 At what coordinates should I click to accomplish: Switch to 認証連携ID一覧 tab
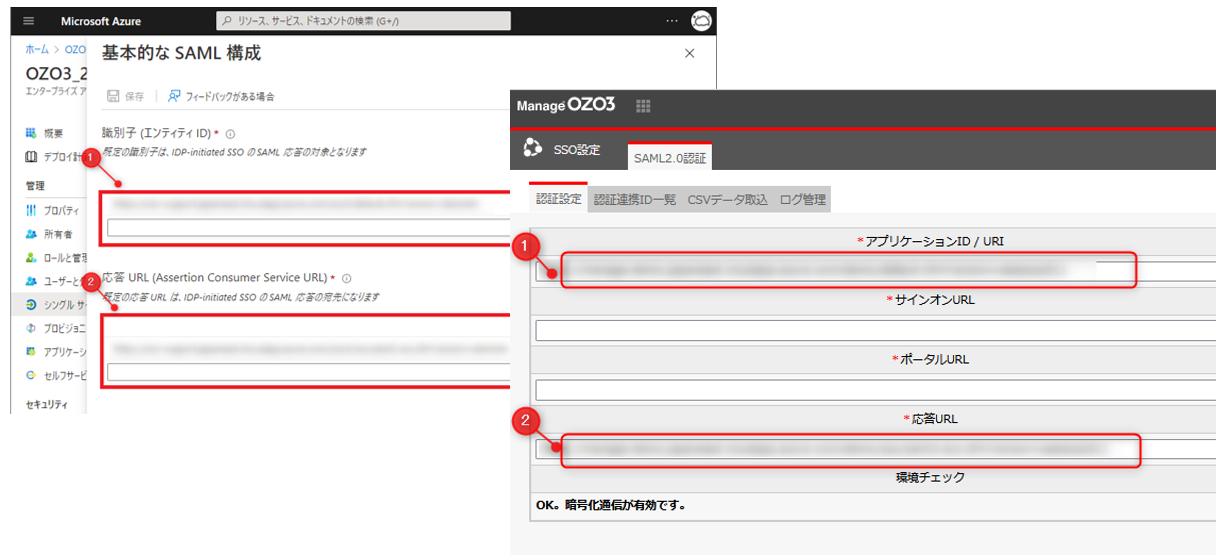[x=635, y=199]
